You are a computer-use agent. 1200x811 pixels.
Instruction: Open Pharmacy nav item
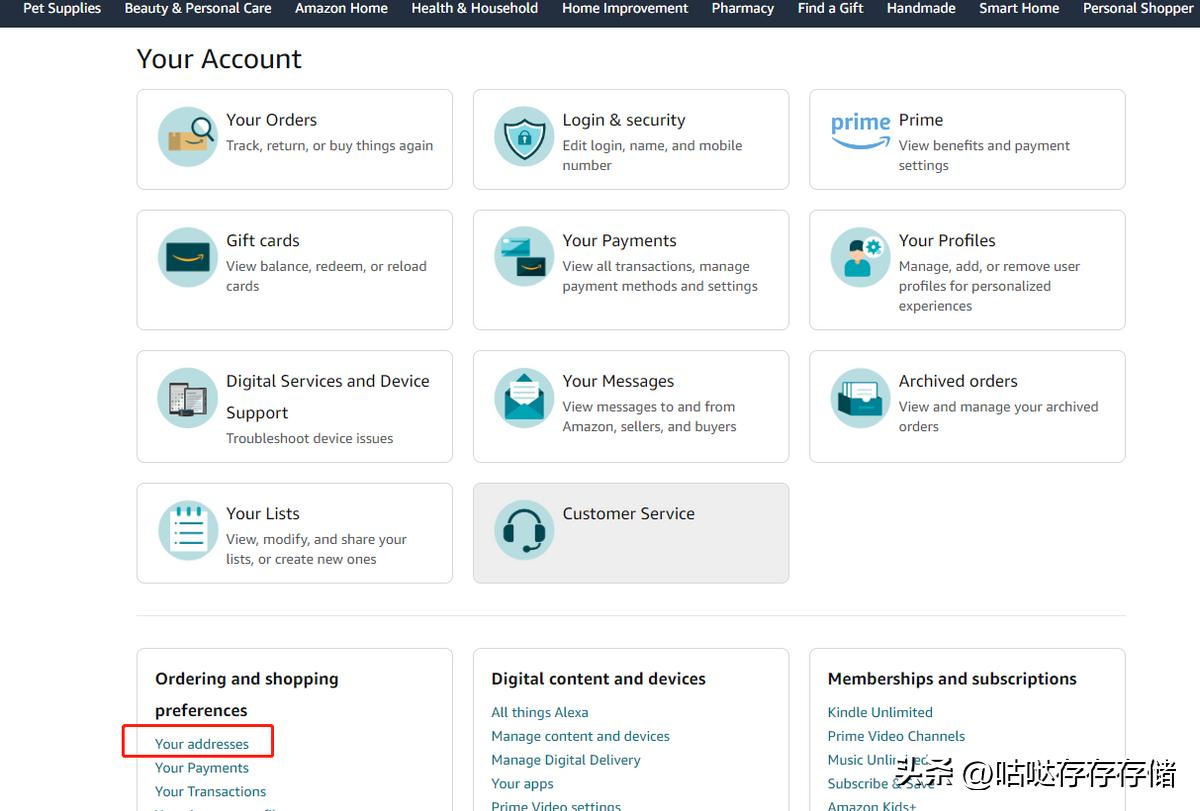pyautogui.click(x=743, y=8)
